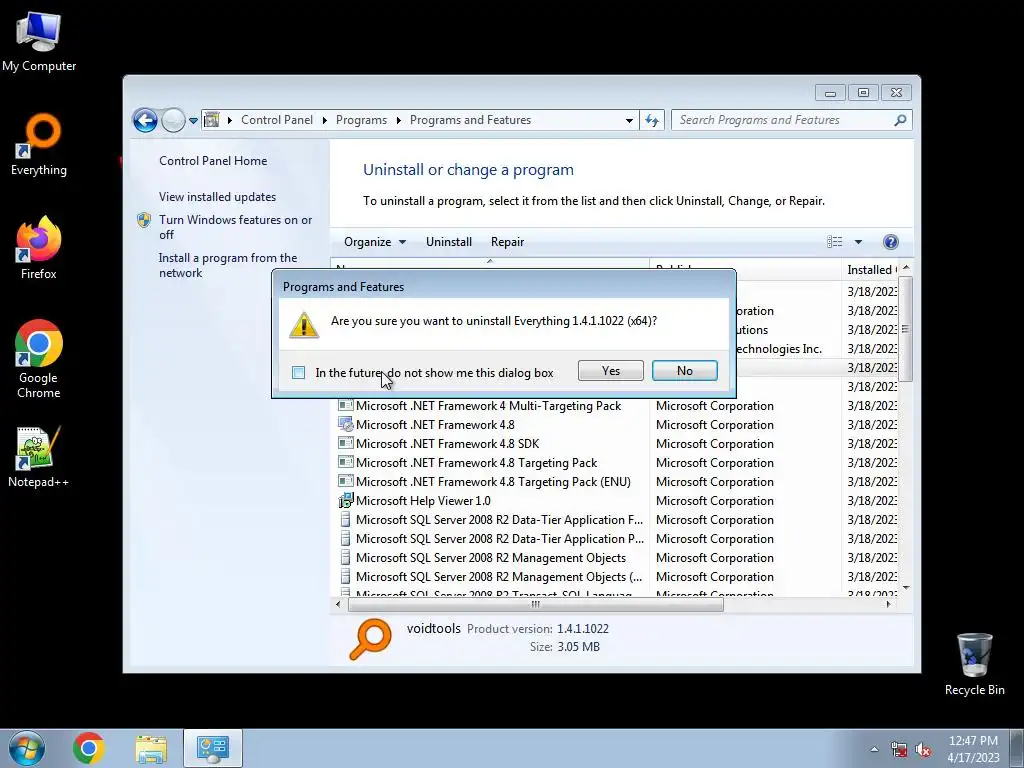The width and height of the screenshot is (1024, 768).
Task: Click the muted volume tray icon
Action: [x=923, y=750]
